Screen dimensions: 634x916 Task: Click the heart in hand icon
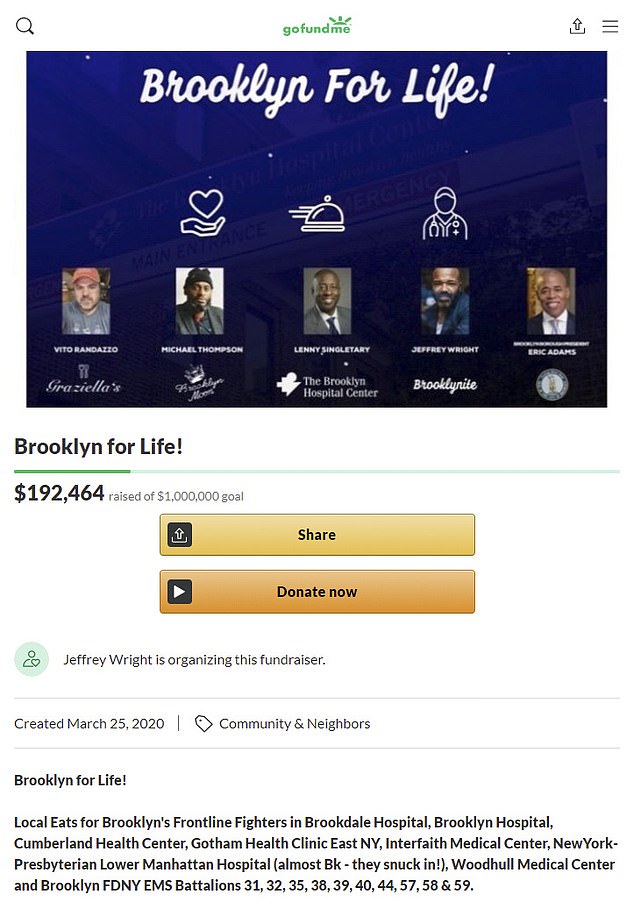[x=202, y=213]
